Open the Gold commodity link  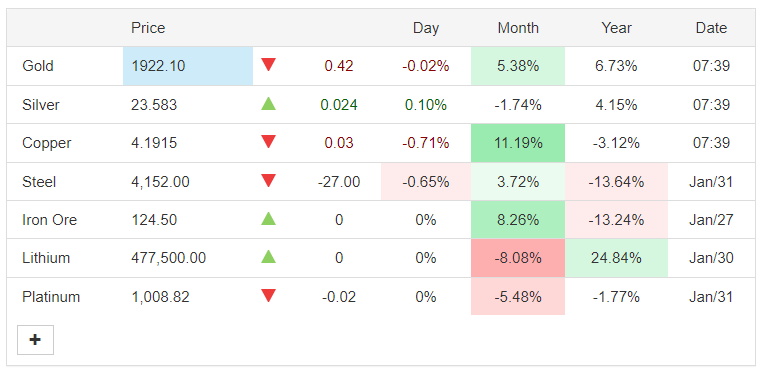coord(38,66)
